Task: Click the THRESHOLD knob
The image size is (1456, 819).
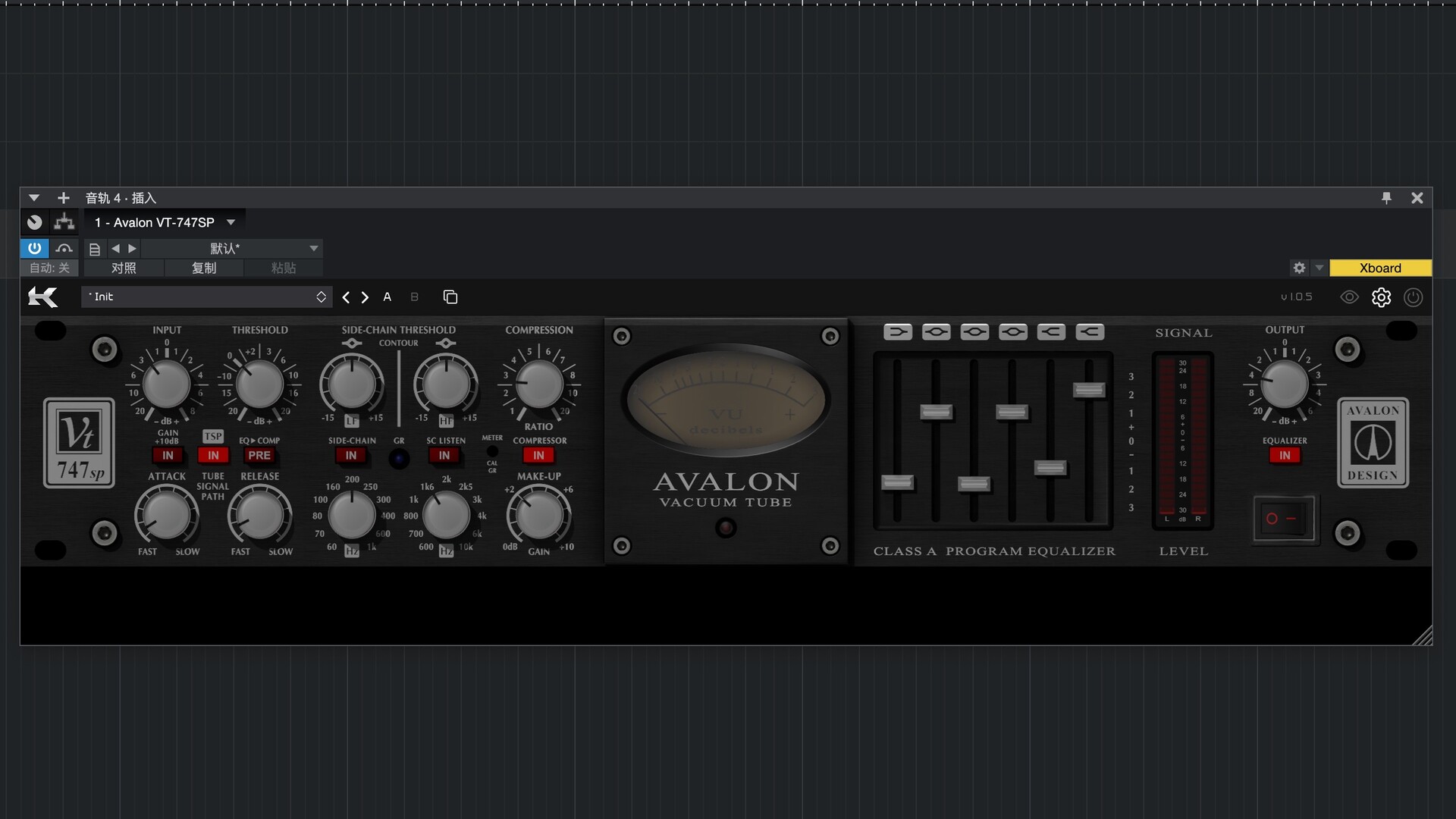Action: coord(259,384)
